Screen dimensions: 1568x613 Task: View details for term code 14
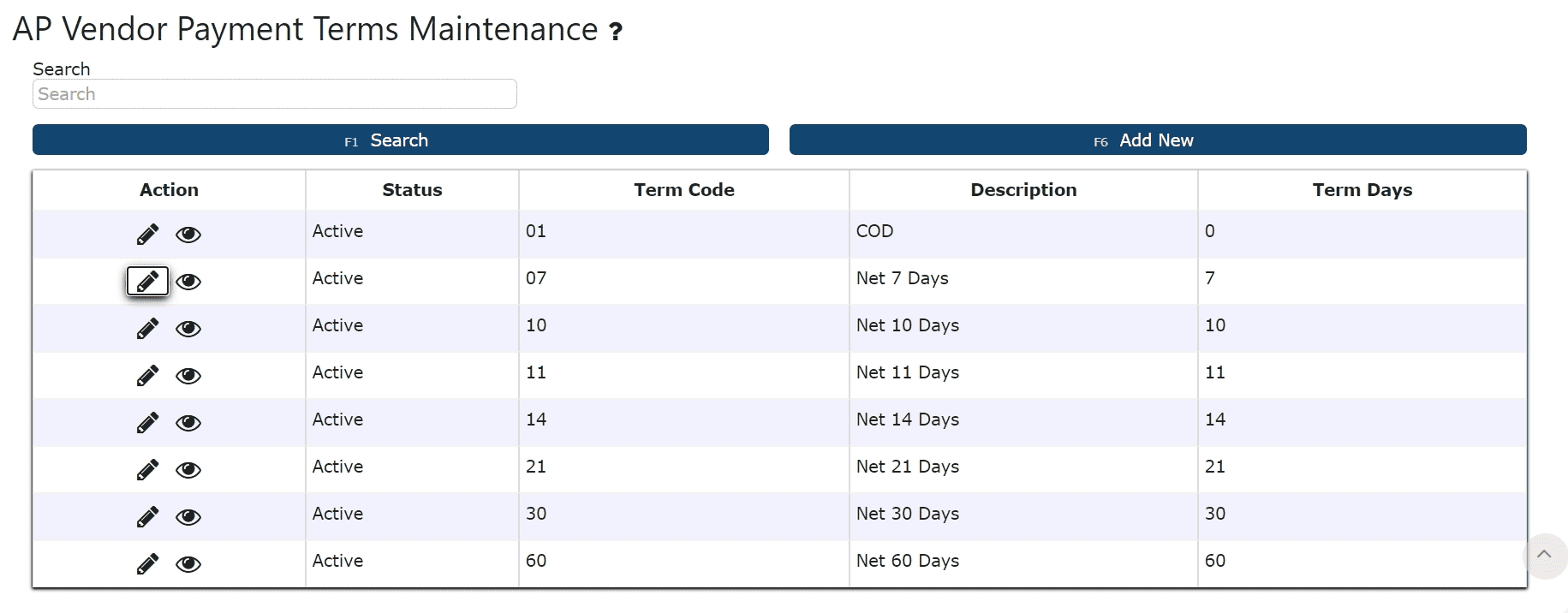(188, 423)
